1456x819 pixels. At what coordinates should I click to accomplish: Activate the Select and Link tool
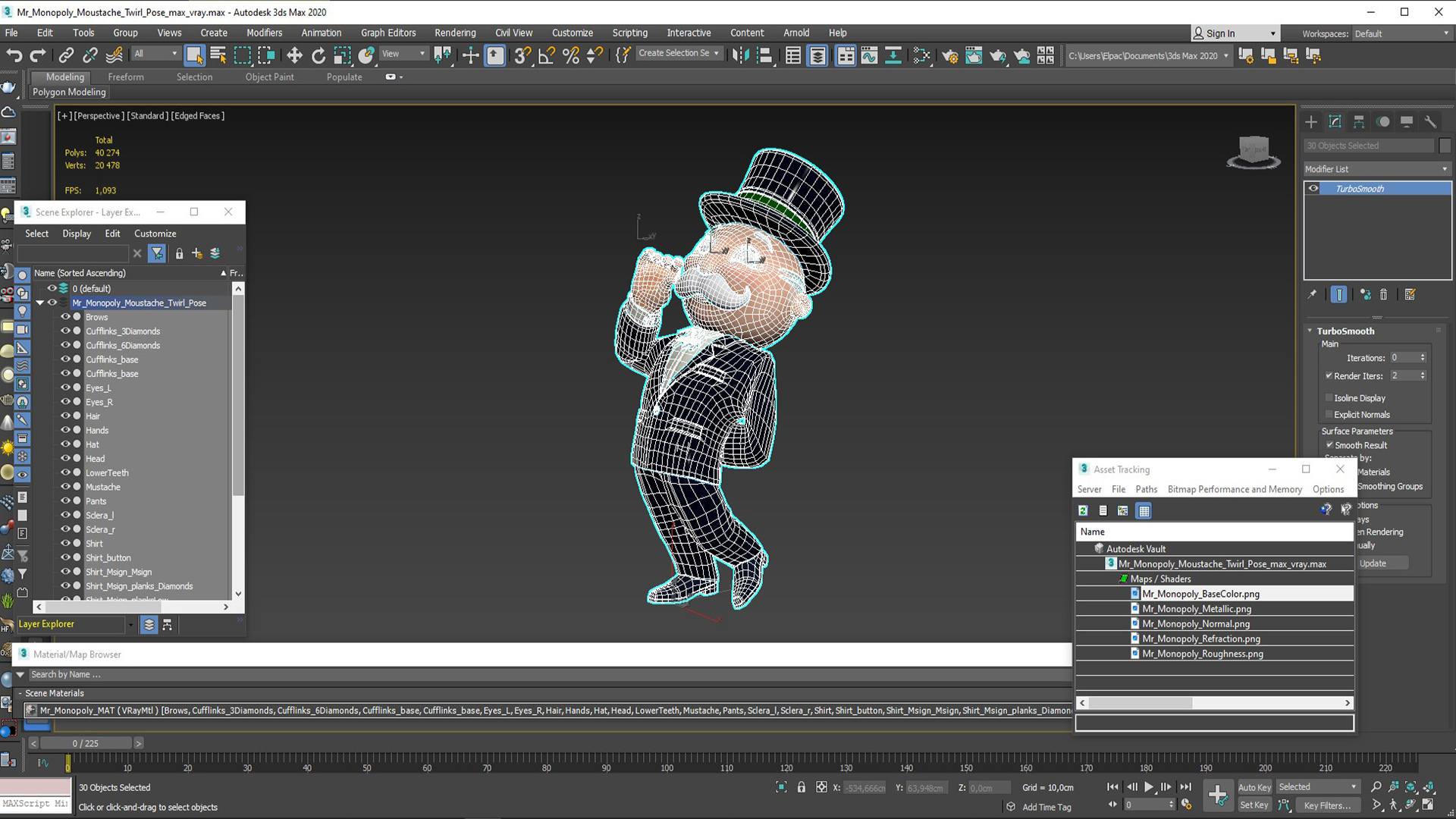66,55
